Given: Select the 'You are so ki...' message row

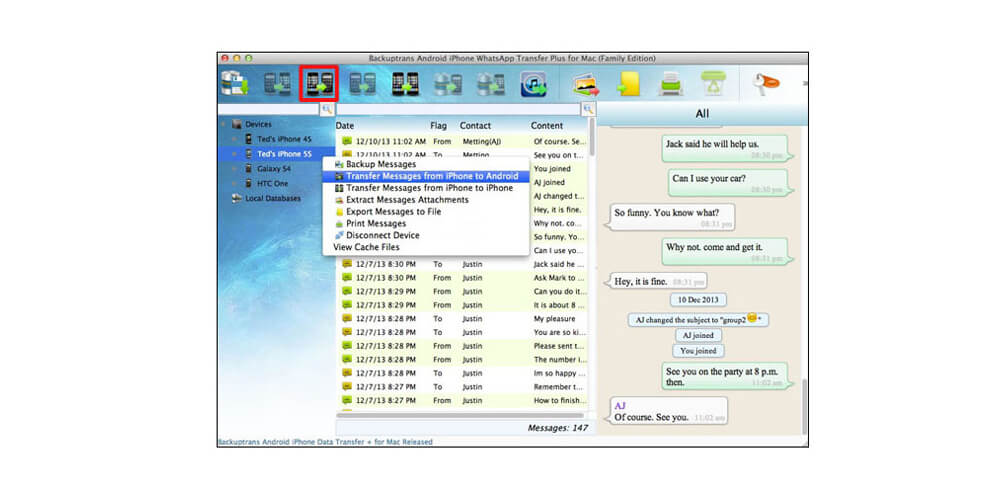Looking at the screenshot, I should pyautogui.click(x=464, y=332).
